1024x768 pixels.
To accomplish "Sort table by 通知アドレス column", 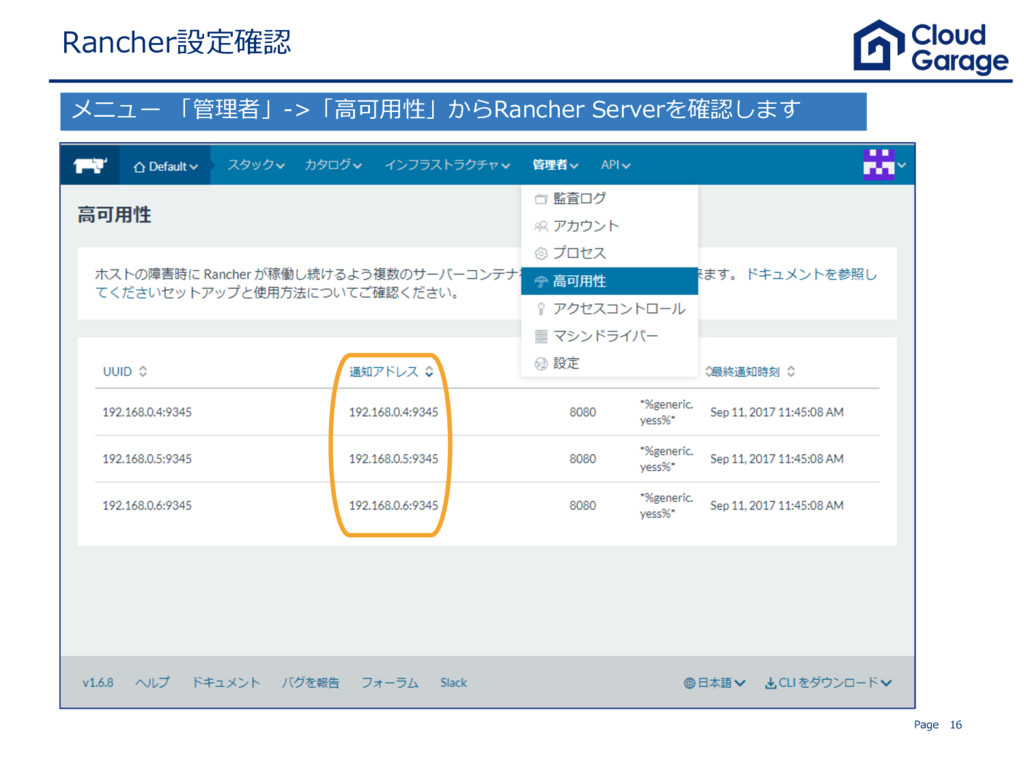I will pos(391,372).
